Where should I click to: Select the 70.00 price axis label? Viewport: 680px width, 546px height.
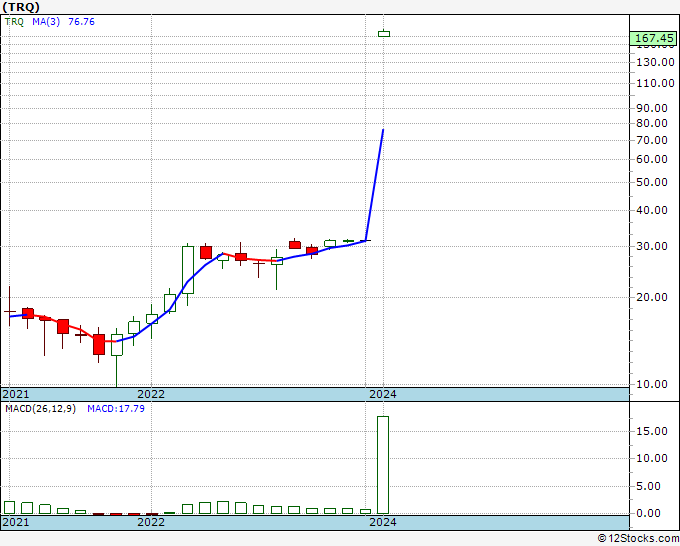point(652,140)
